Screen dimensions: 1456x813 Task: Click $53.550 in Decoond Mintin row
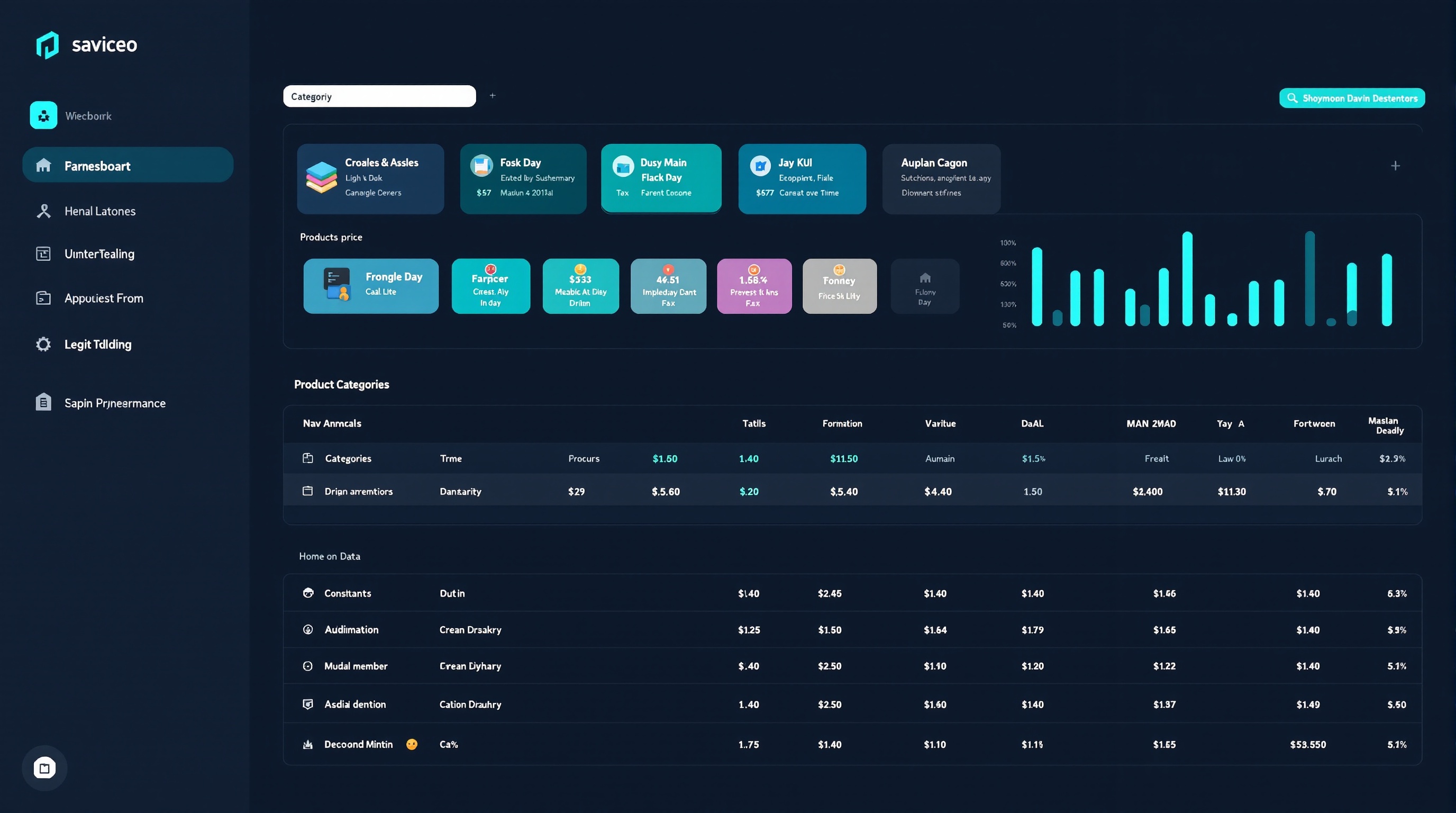tap(1308, 745)
